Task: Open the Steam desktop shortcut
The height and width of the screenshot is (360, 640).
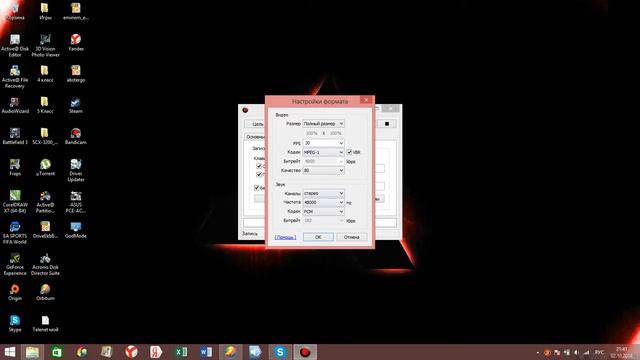Action: click(76, 105)
